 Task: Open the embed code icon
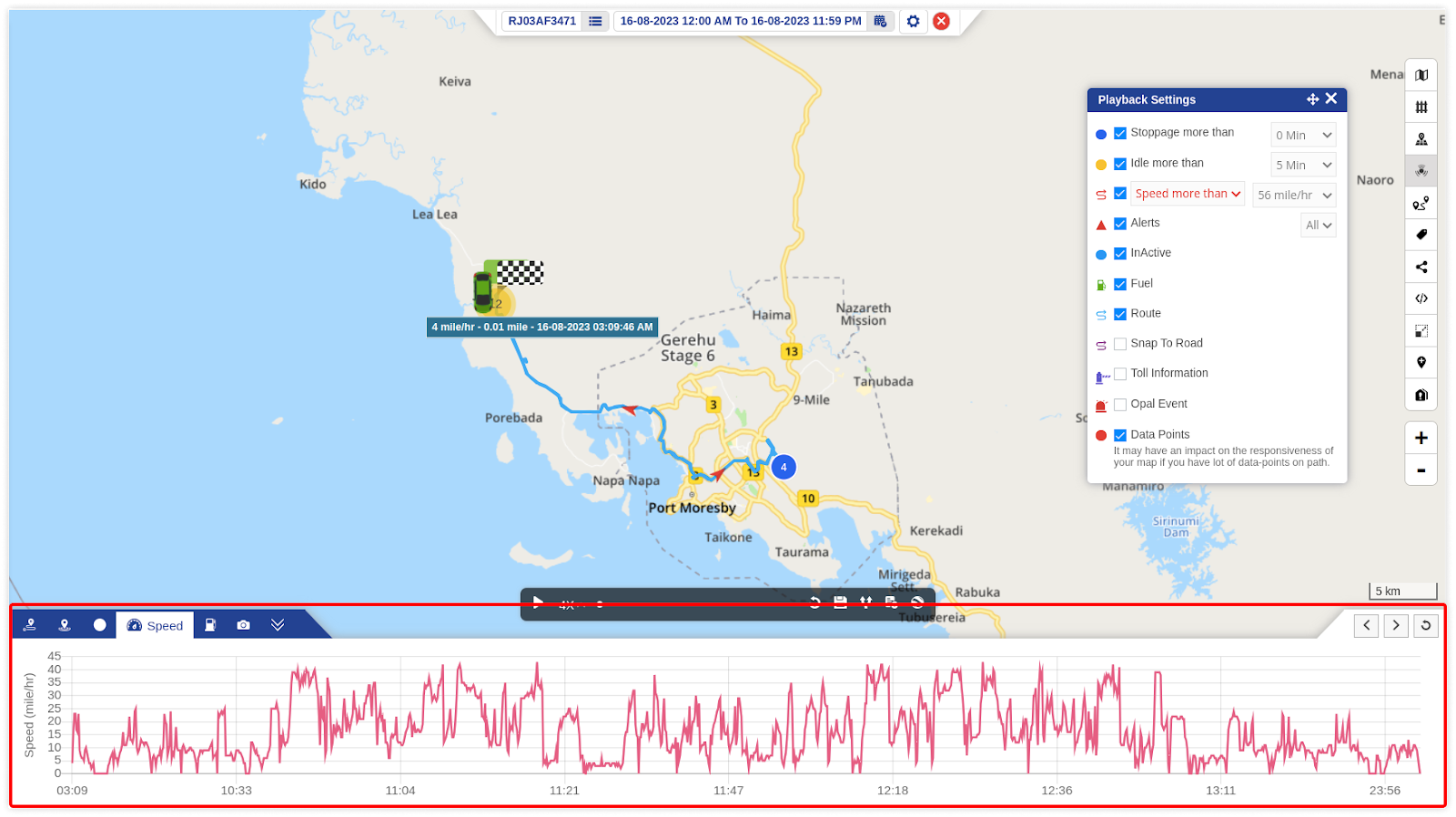click(1421, 298)
